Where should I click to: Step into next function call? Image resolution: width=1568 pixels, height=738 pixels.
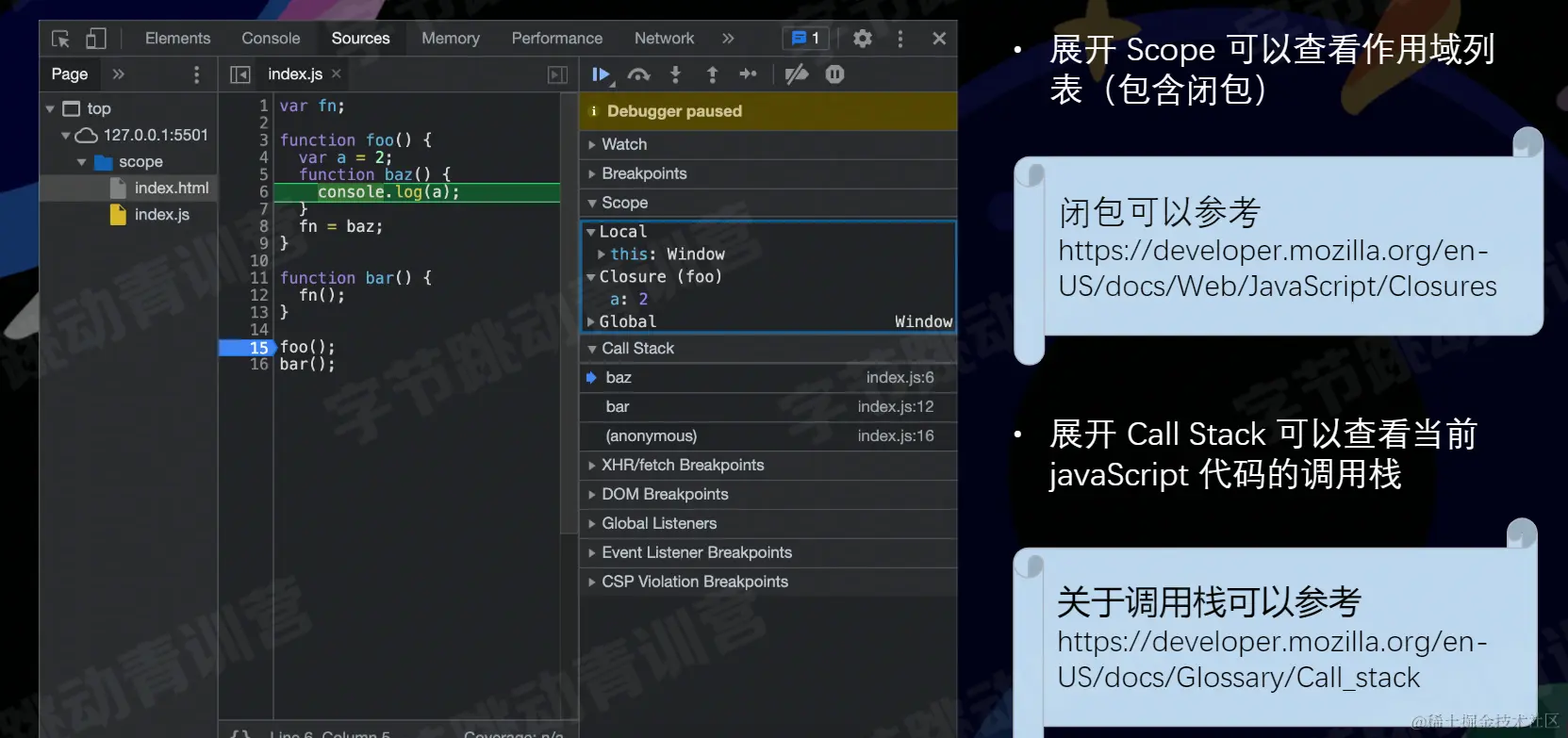point(675,74)
